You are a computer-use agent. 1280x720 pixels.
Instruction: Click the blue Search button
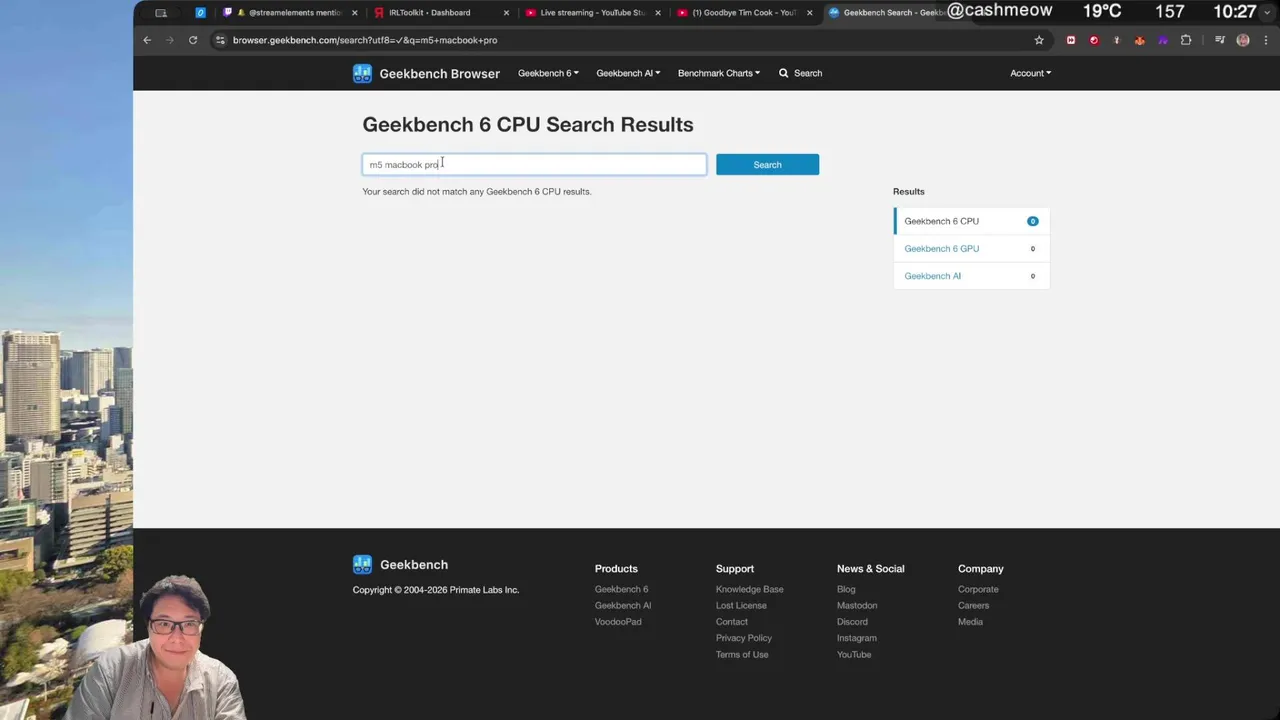[767, 164]
